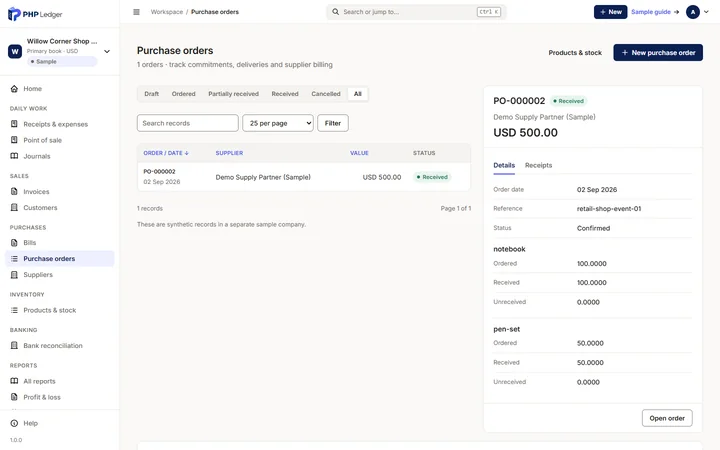Click the top bar New button

(610, 12)
